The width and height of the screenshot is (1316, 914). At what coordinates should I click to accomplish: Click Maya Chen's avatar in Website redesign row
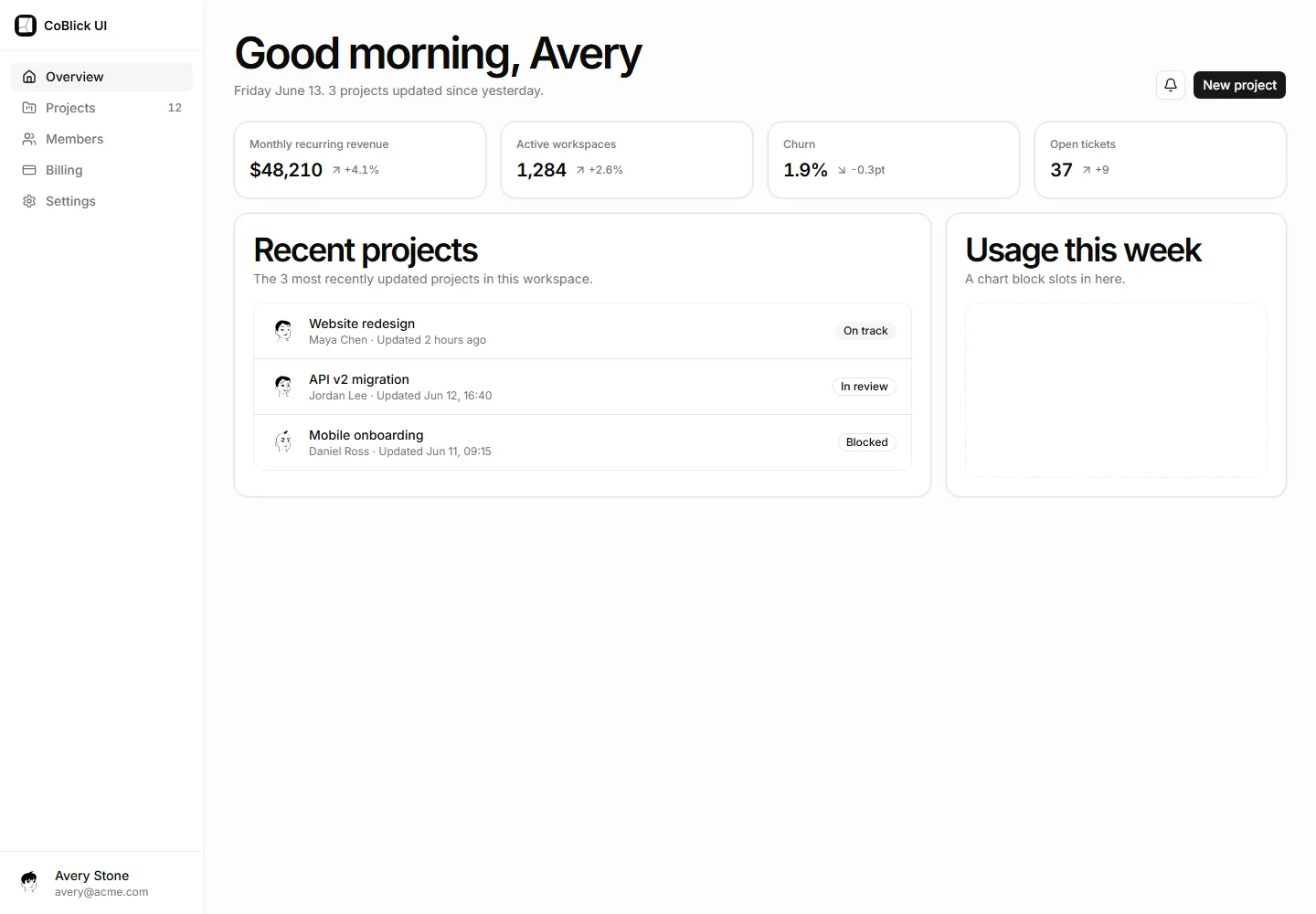click(x=283, y=331)
